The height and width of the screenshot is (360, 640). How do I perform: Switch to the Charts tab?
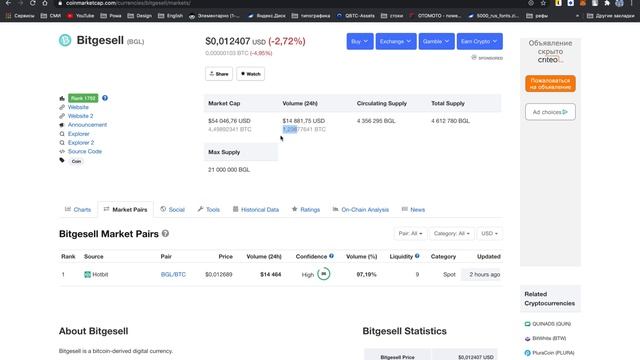(x=78, y=209)
